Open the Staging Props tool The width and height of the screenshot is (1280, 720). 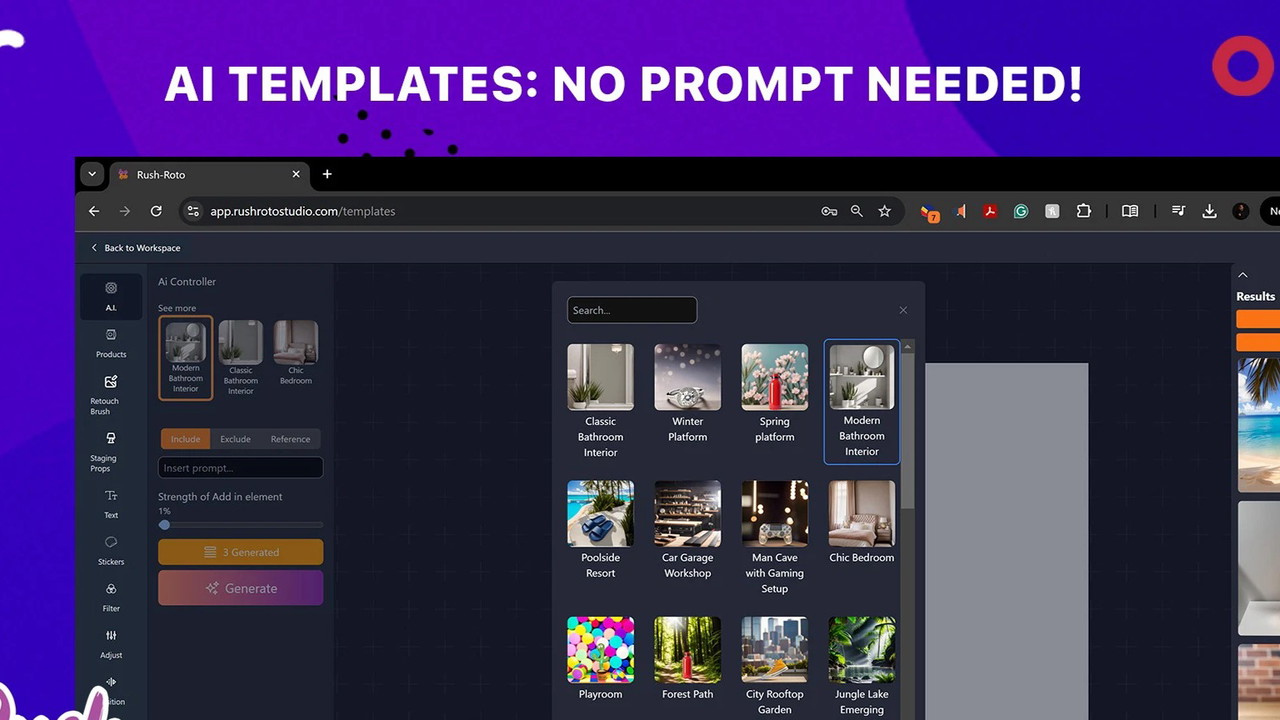[x=109, y=450]
